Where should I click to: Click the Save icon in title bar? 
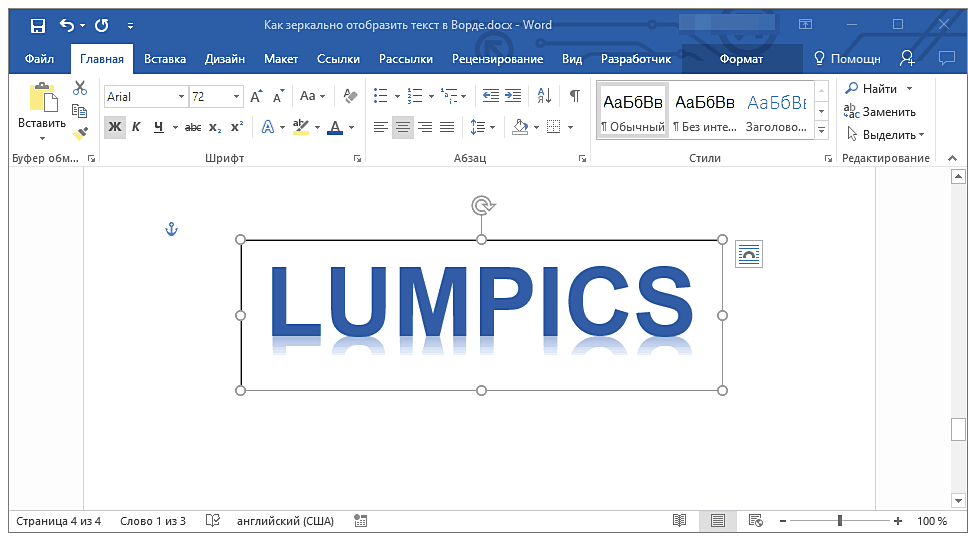37,25
